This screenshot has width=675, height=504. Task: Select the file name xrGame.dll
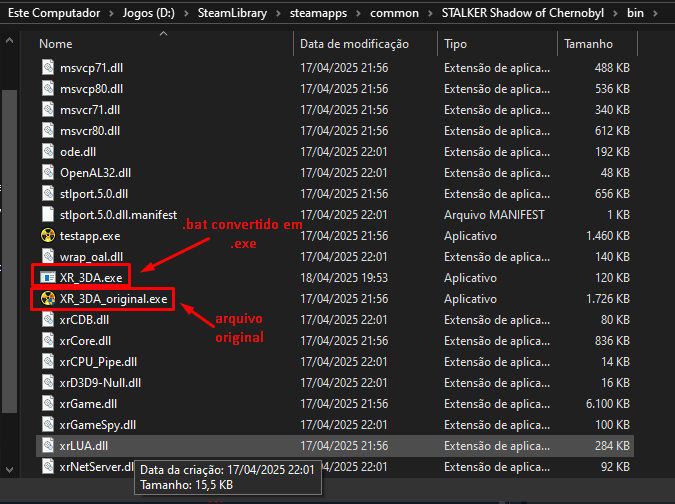[88, 403]
